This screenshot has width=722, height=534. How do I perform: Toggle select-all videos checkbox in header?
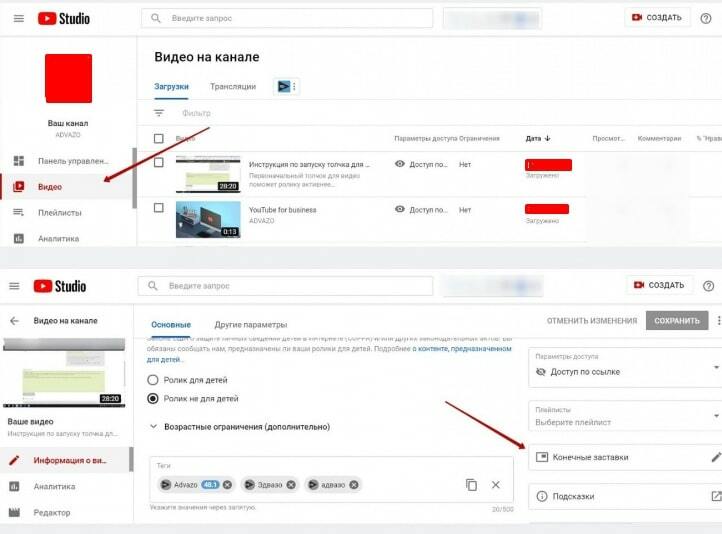158,139
